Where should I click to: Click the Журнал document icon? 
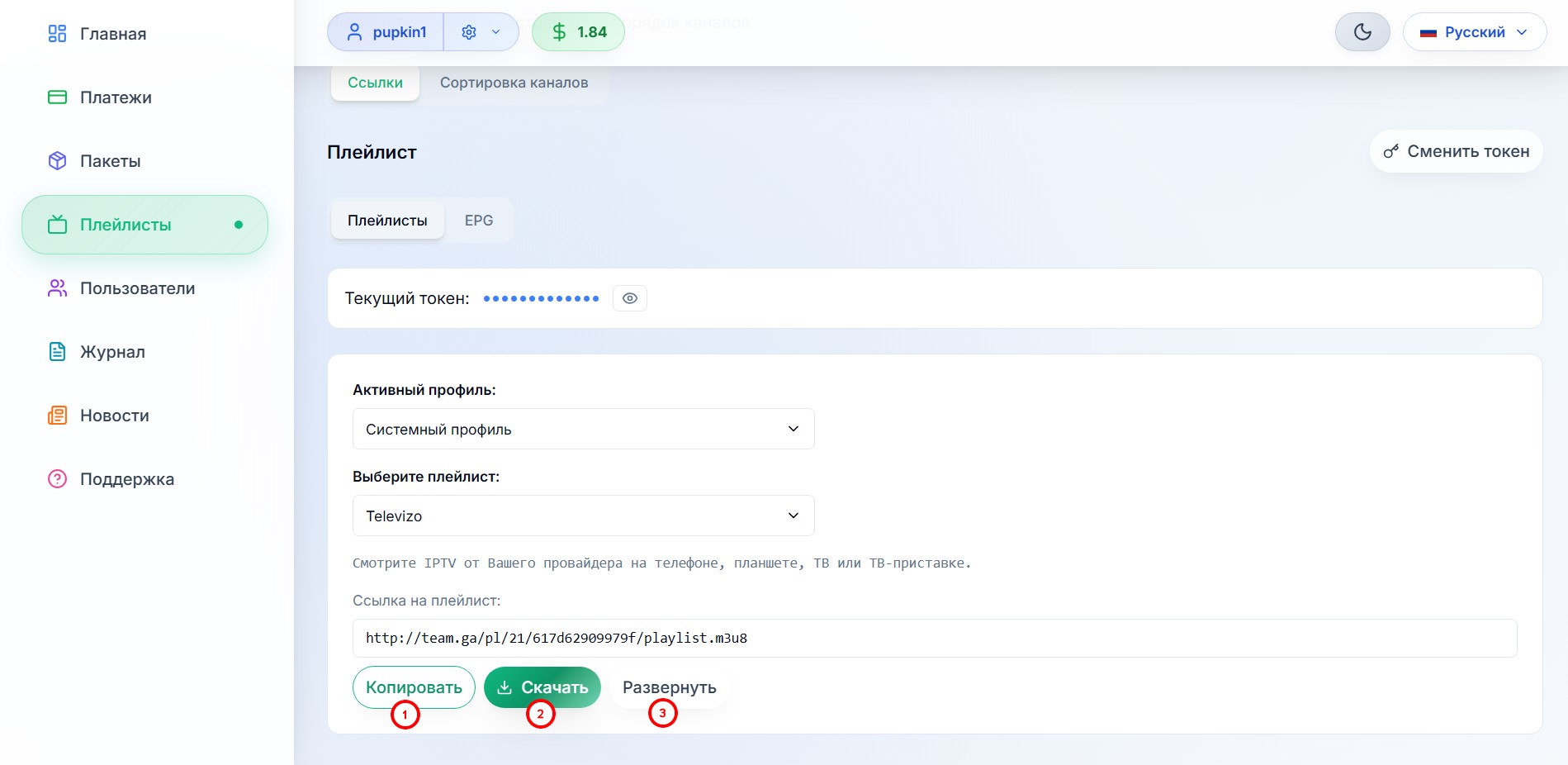pos(57,352)
